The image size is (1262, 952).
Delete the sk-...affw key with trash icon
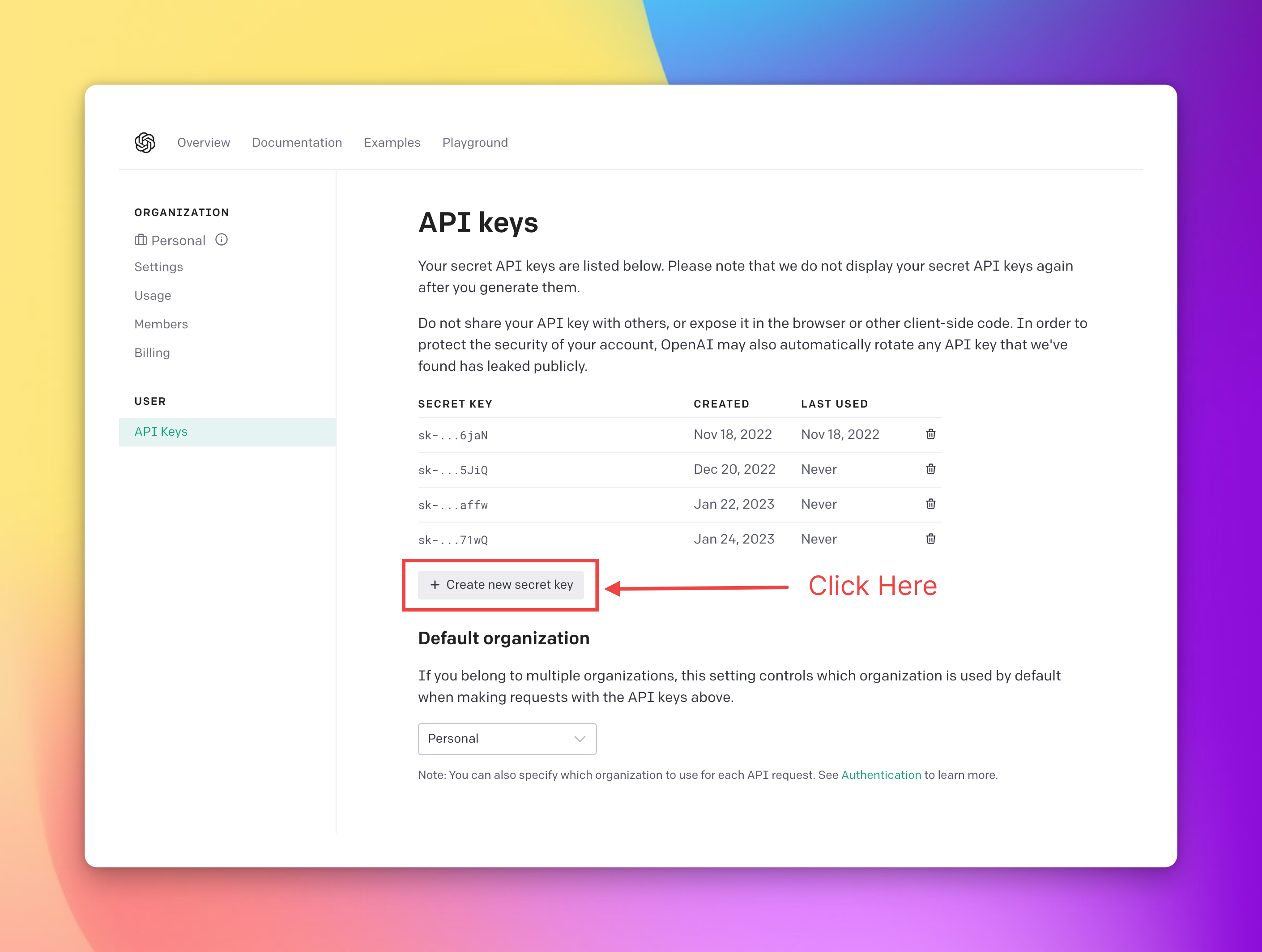tap(930, 504)
